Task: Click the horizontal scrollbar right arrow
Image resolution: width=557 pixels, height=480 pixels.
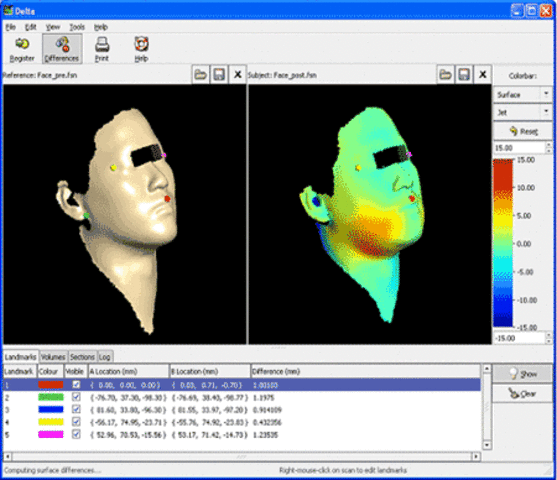Action: click(476, 456)
